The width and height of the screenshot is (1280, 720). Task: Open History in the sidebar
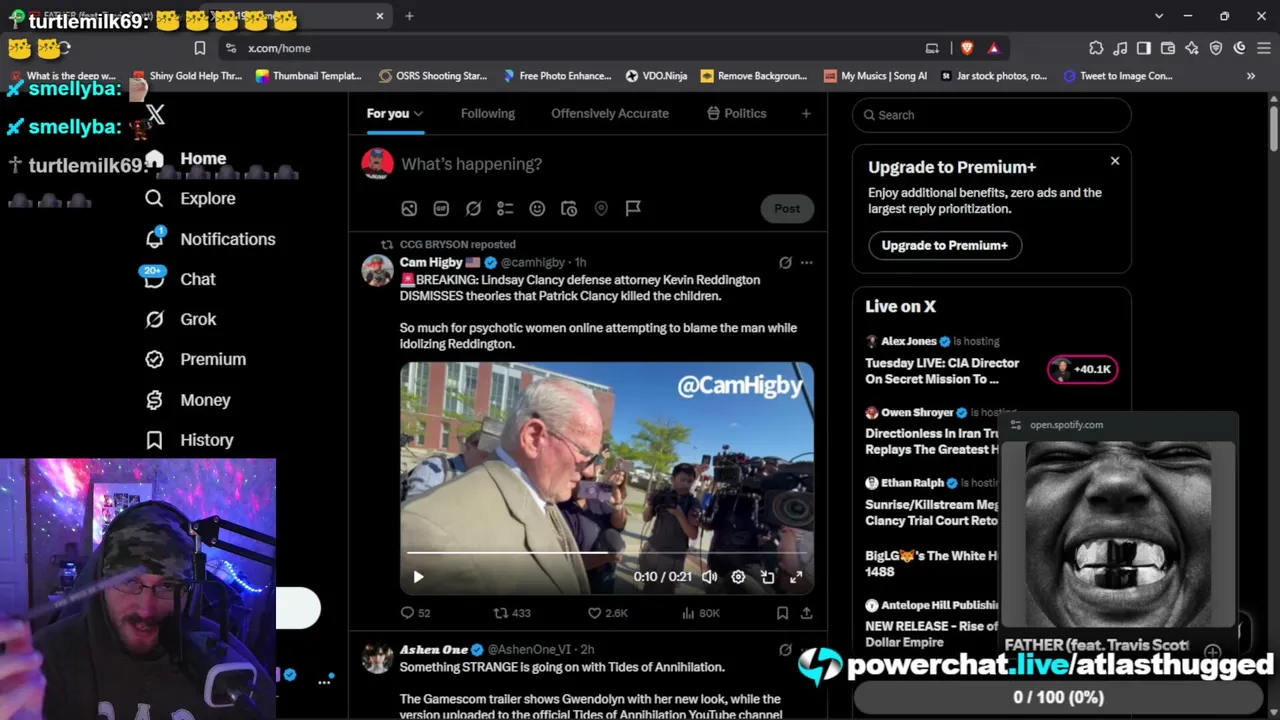[x=189, y=440]
